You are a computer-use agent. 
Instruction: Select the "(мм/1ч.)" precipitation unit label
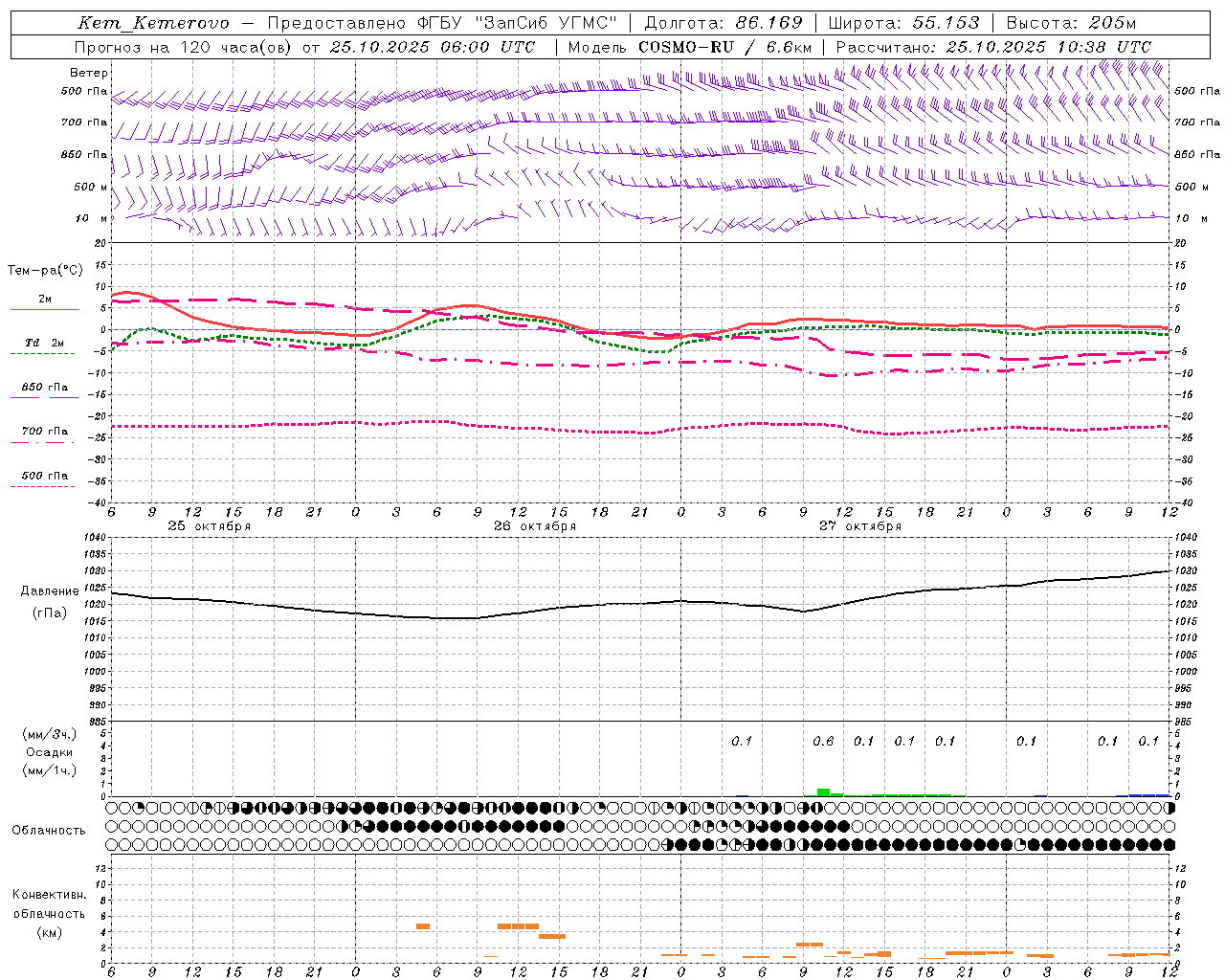pos(50,770)
